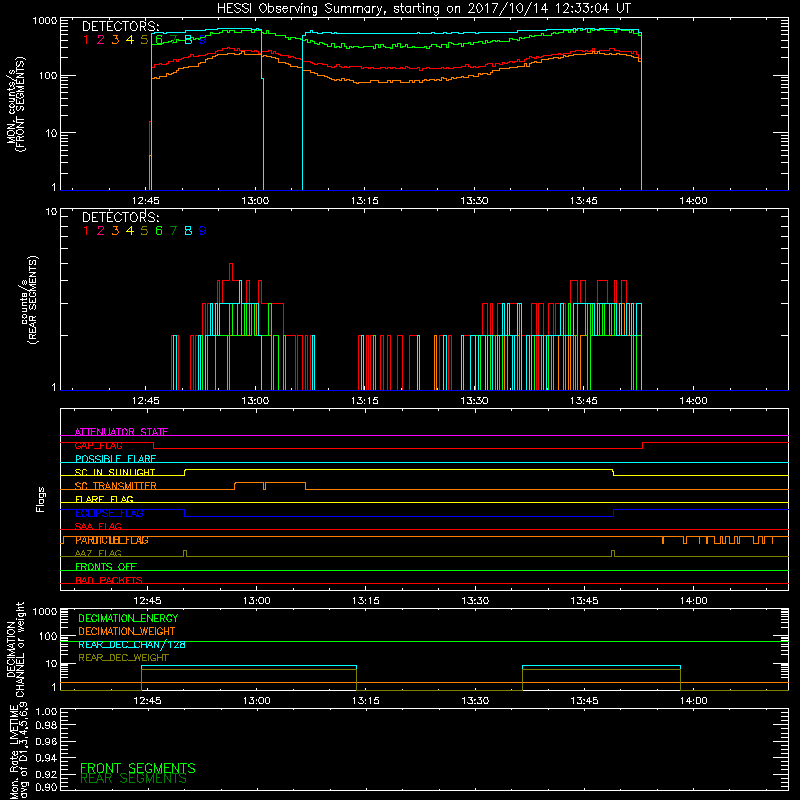Click the 0.90 value on the livetime y-axis
Viewport: 800px width, 800px height.
tap(46, 787)
